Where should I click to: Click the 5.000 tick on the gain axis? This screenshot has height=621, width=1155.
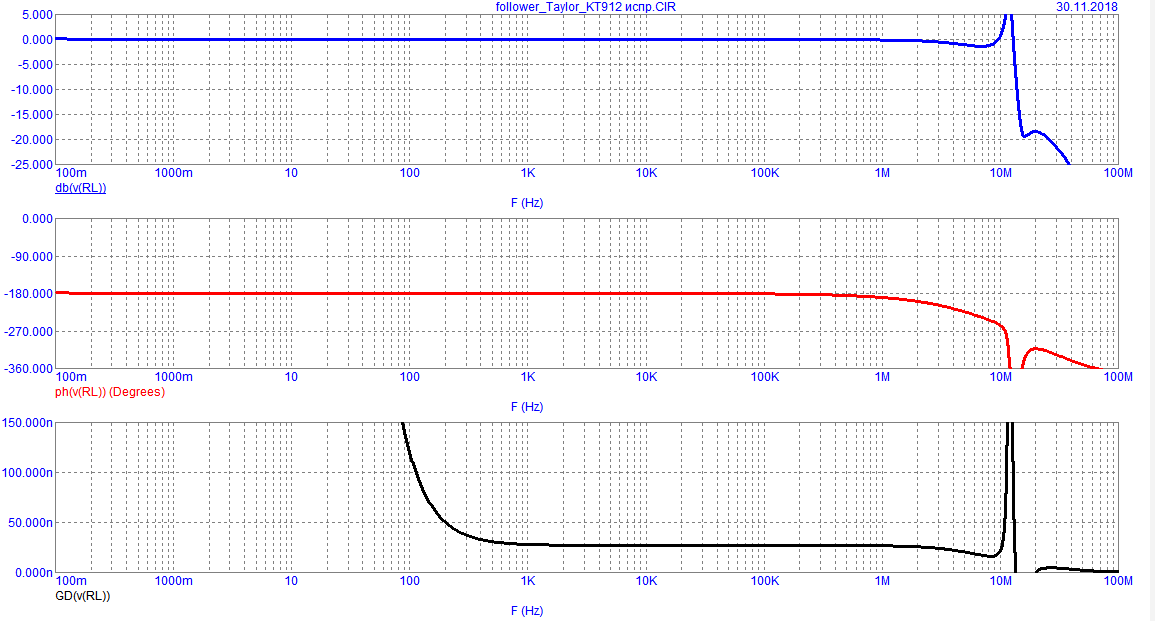coord(38,15)
